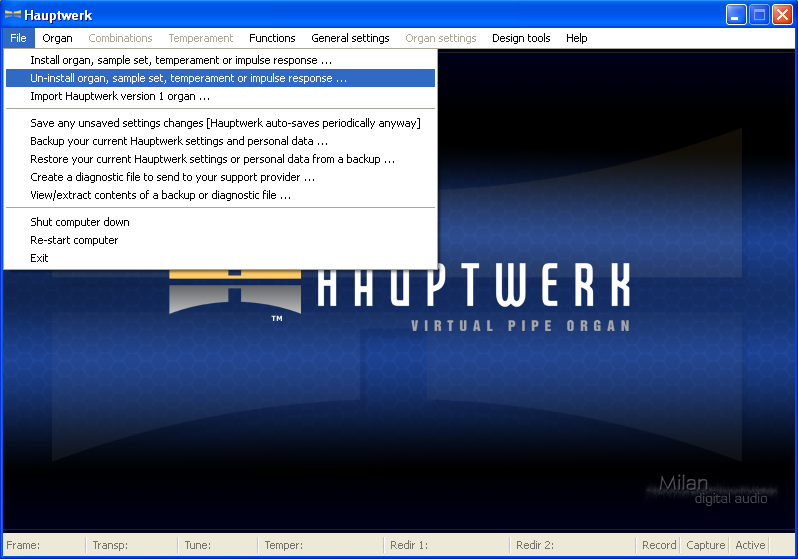Choose Shut computer down
The width and height of the screenshot is (798, 559).
coord(220,222)
